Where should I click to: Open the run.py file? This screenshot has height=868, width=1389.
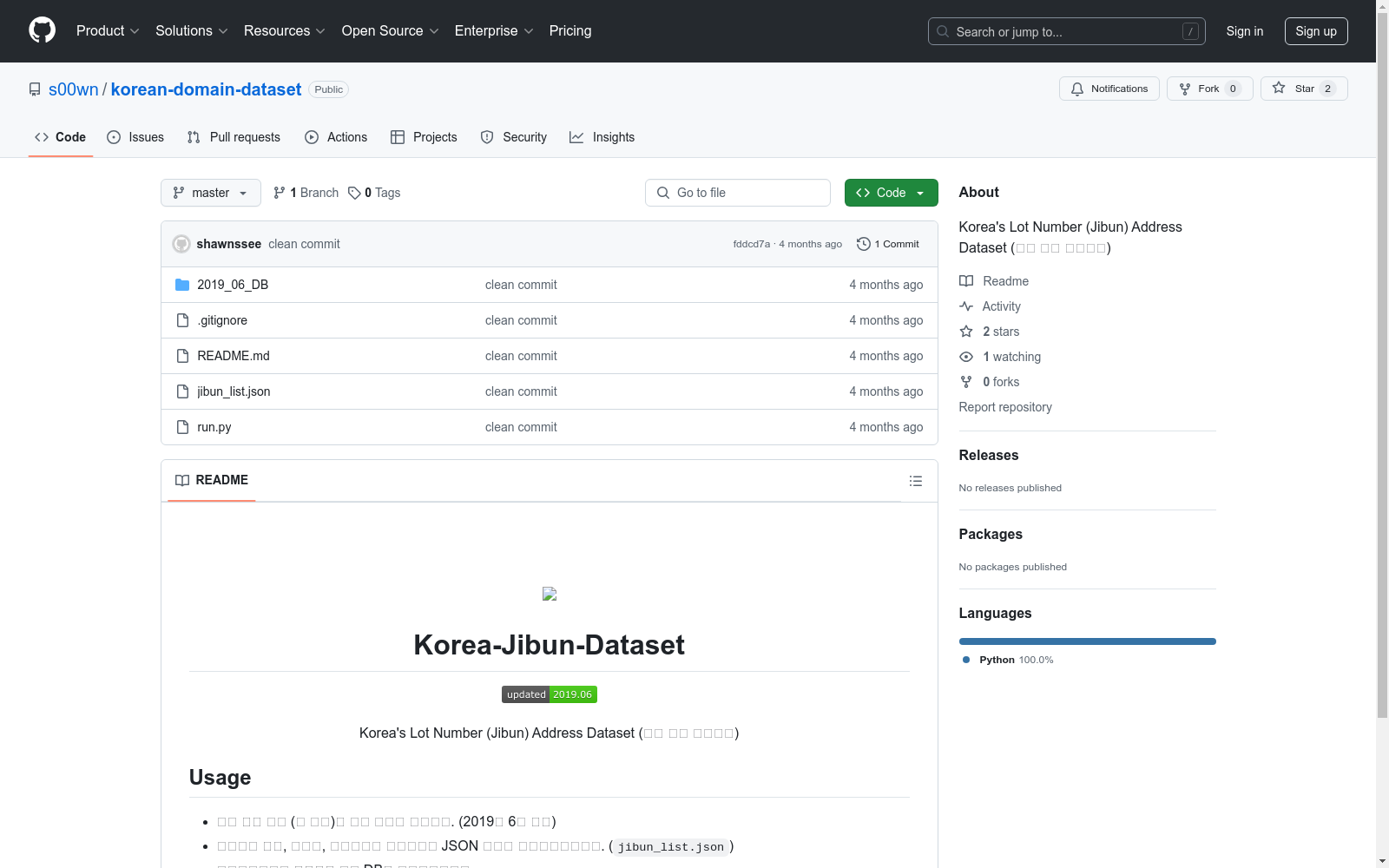tap(214, 427)
